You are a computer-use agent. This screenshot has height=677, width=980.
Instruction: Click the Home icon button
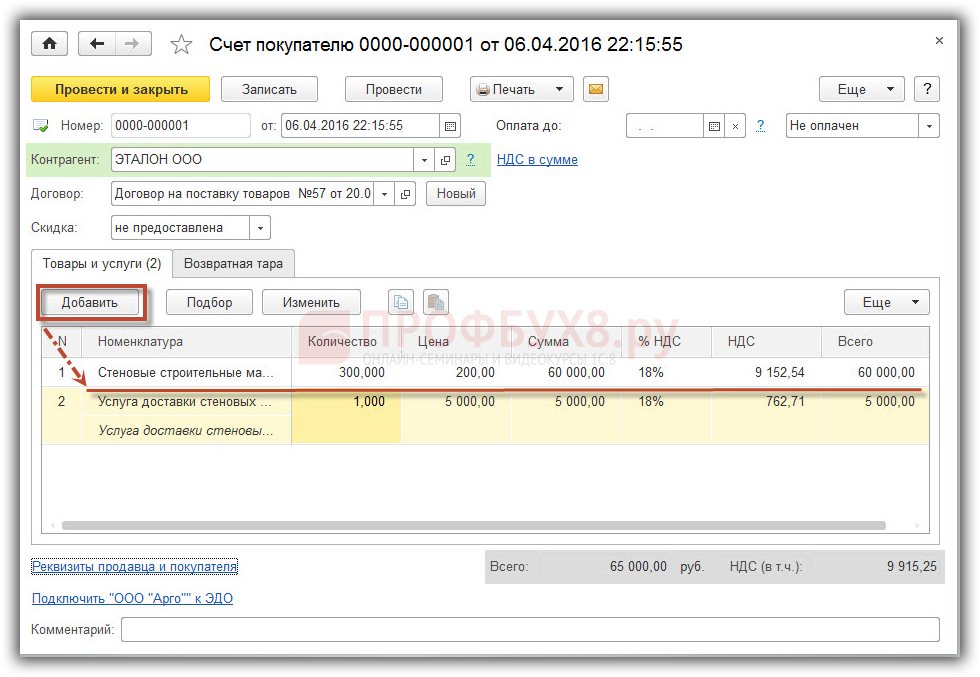tap(49, 44)
